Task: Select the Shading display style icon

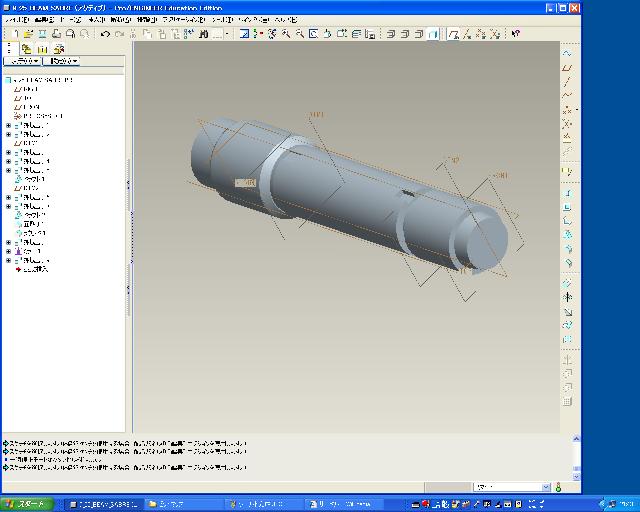Action: pos(432,33)
